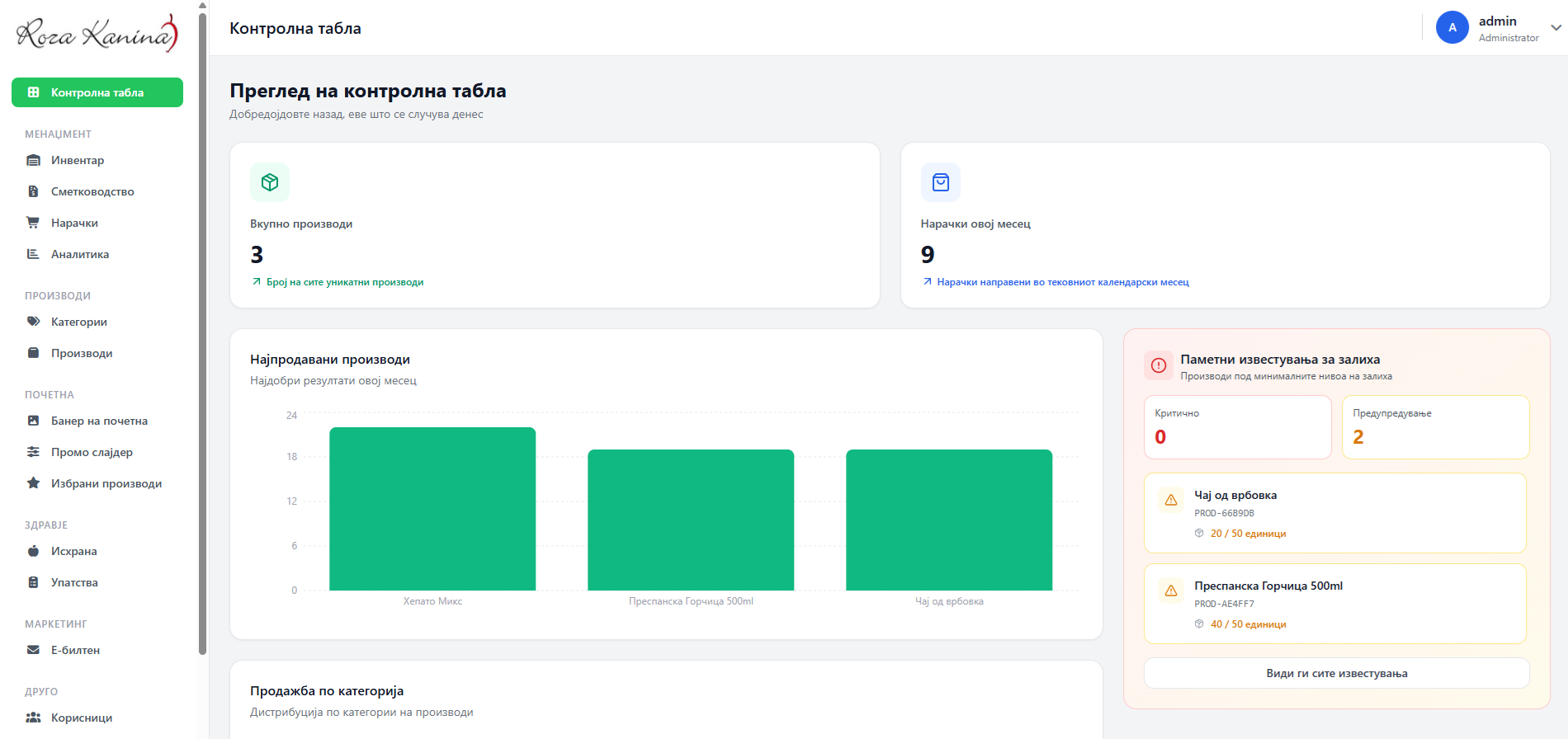The height and width of the screenshot is (739, 1568).
Task: Click the Корисници users icon
Action: click(33, 718)
